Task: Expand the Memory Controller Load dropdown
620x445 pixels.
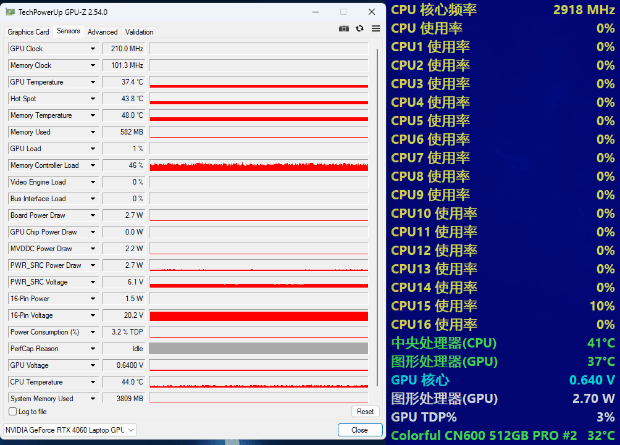Action: [93, 165]
